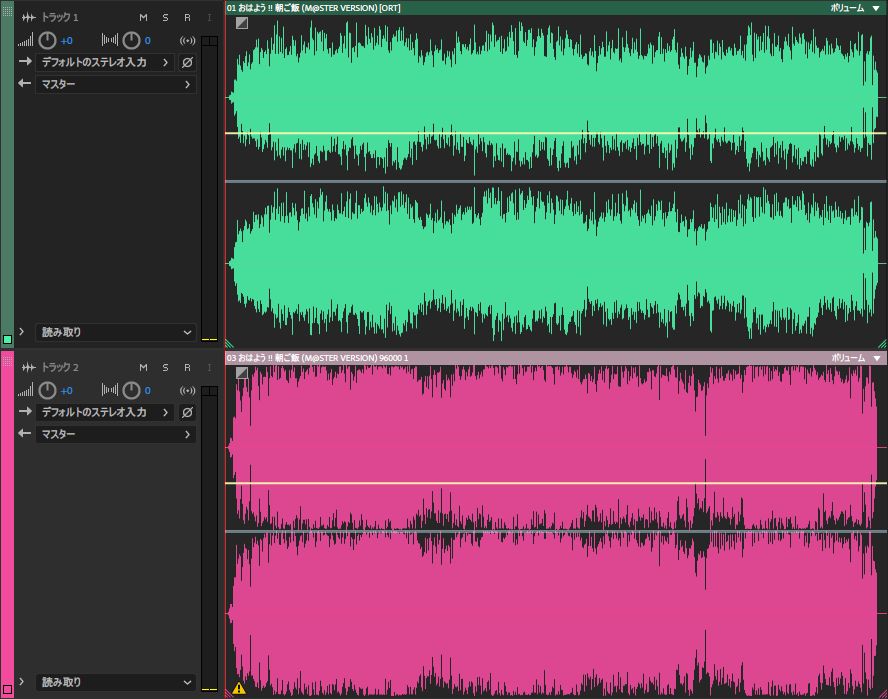Click Track 1 level meter

coord(210,189)
